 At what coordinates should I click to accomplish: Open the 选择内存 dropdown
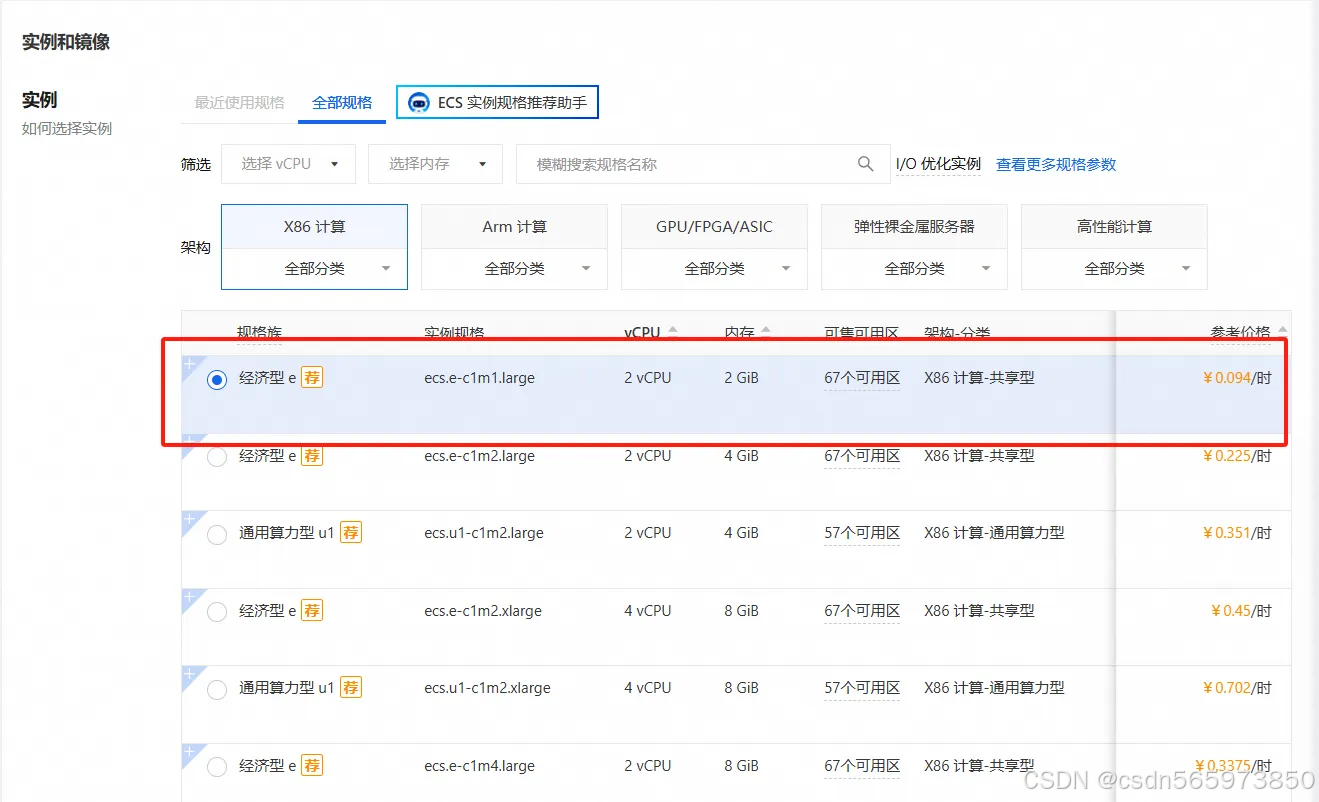434,164
